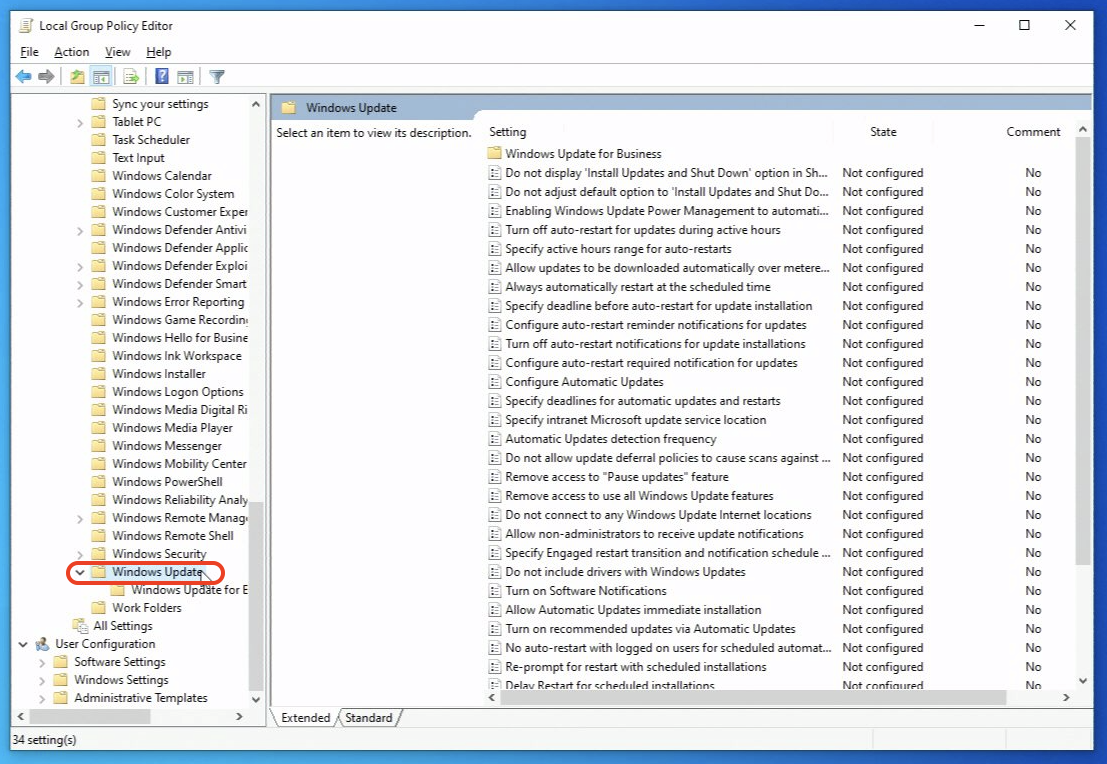1107x764 pixels.
Task: Select 'Turn off auto-restart for updates during active hours'
Action: pos(642,230)
